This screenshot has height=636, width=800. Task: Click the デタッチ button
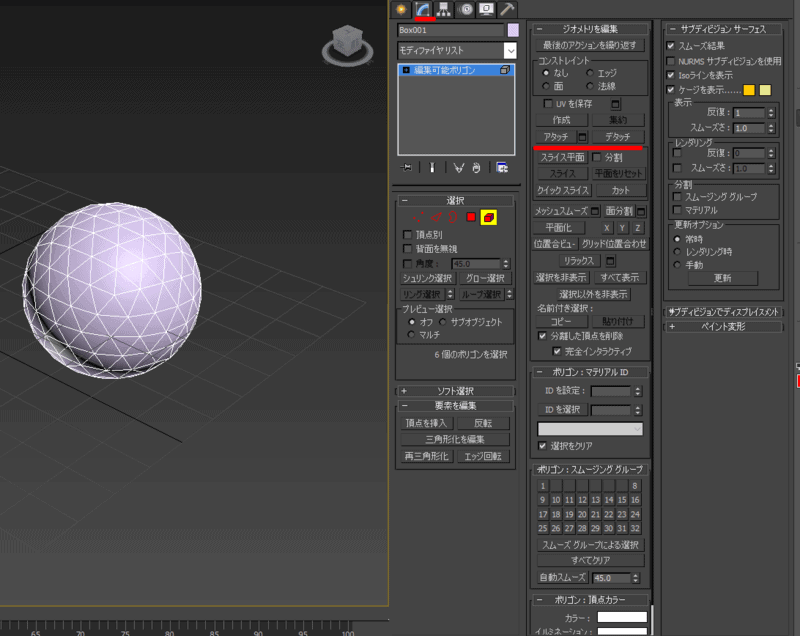(617, 136)
